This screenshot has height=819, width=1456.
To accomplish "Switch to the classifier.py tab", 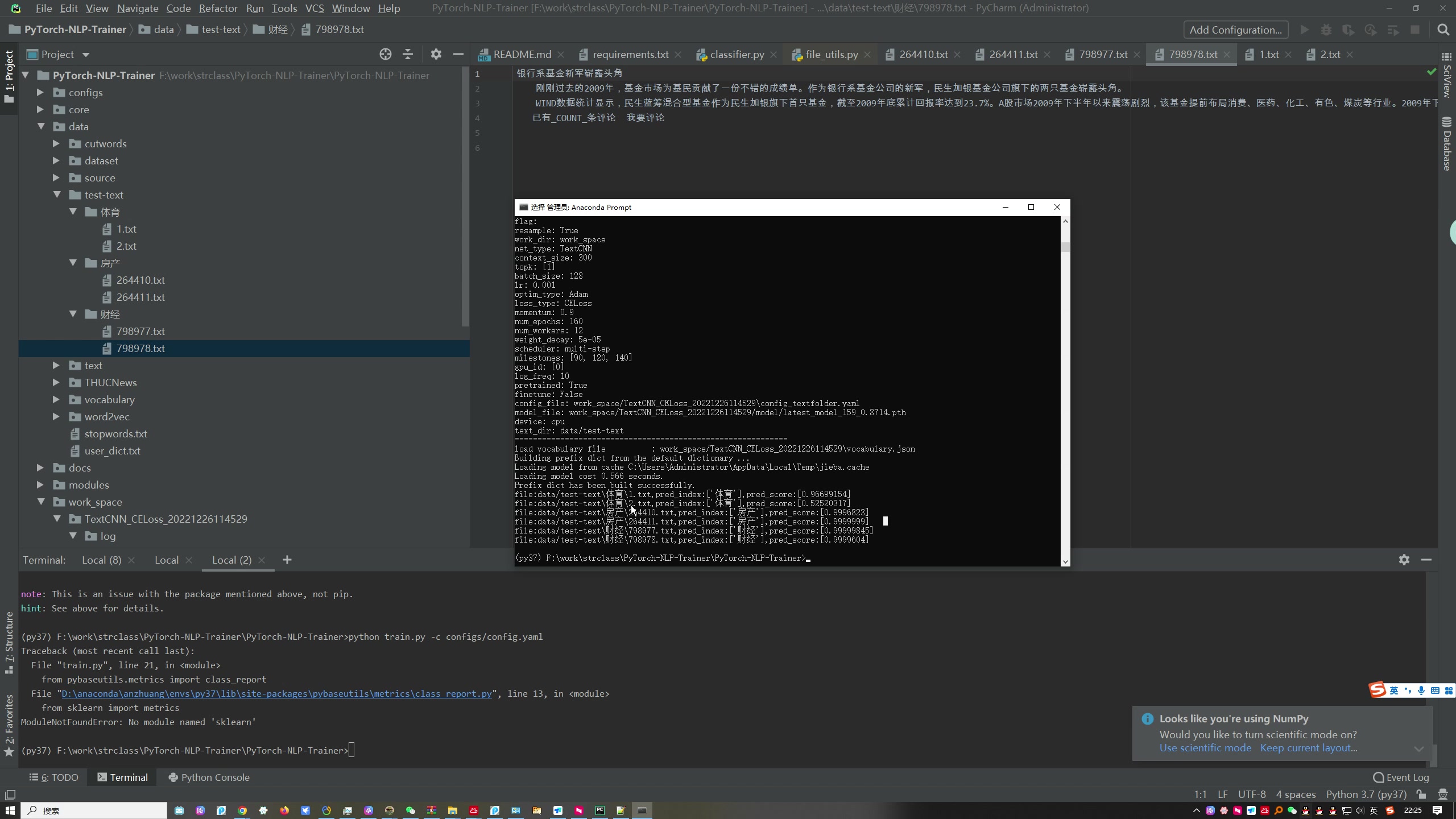I will [x=737, y=55].
